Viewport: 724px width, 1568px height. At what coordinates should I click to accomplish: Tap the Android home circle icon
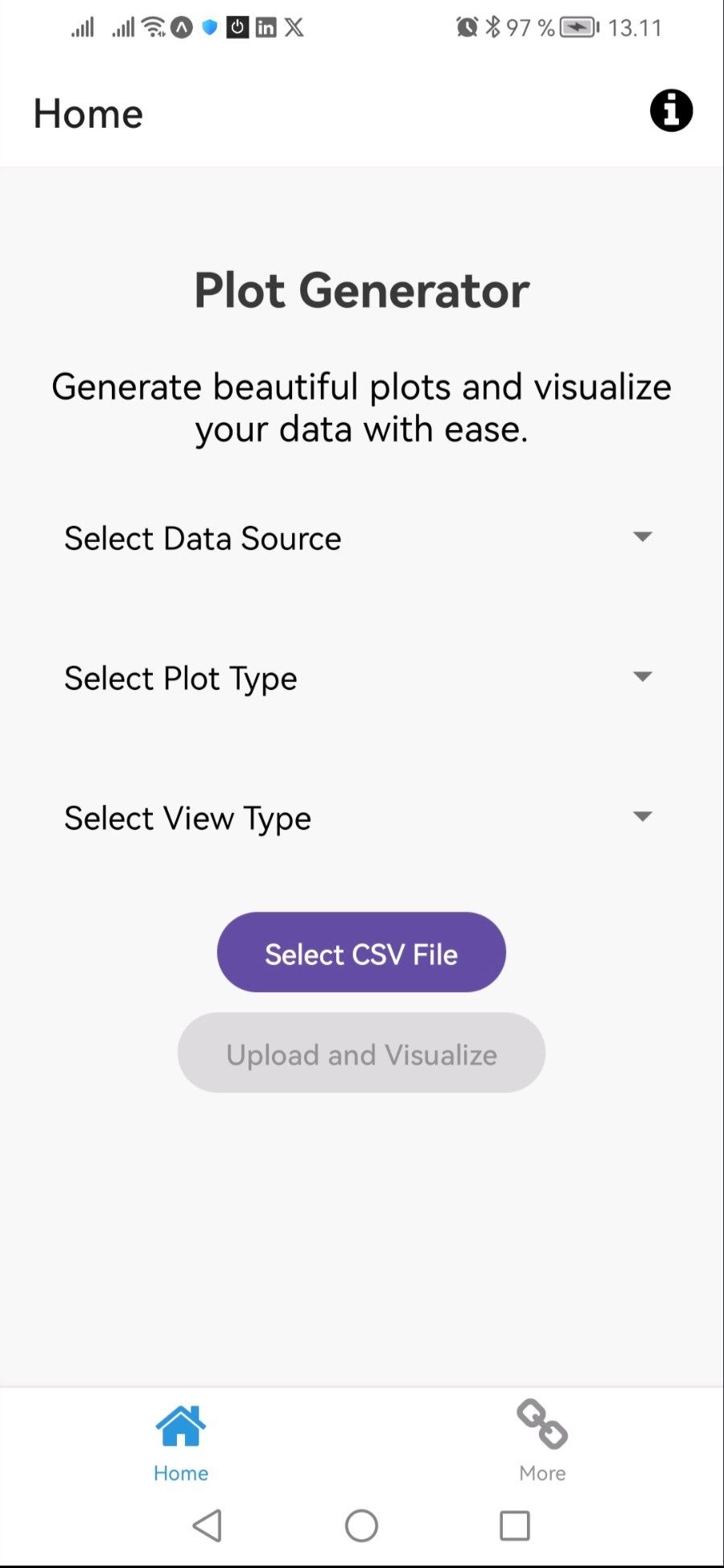[x=361, y=1525]
